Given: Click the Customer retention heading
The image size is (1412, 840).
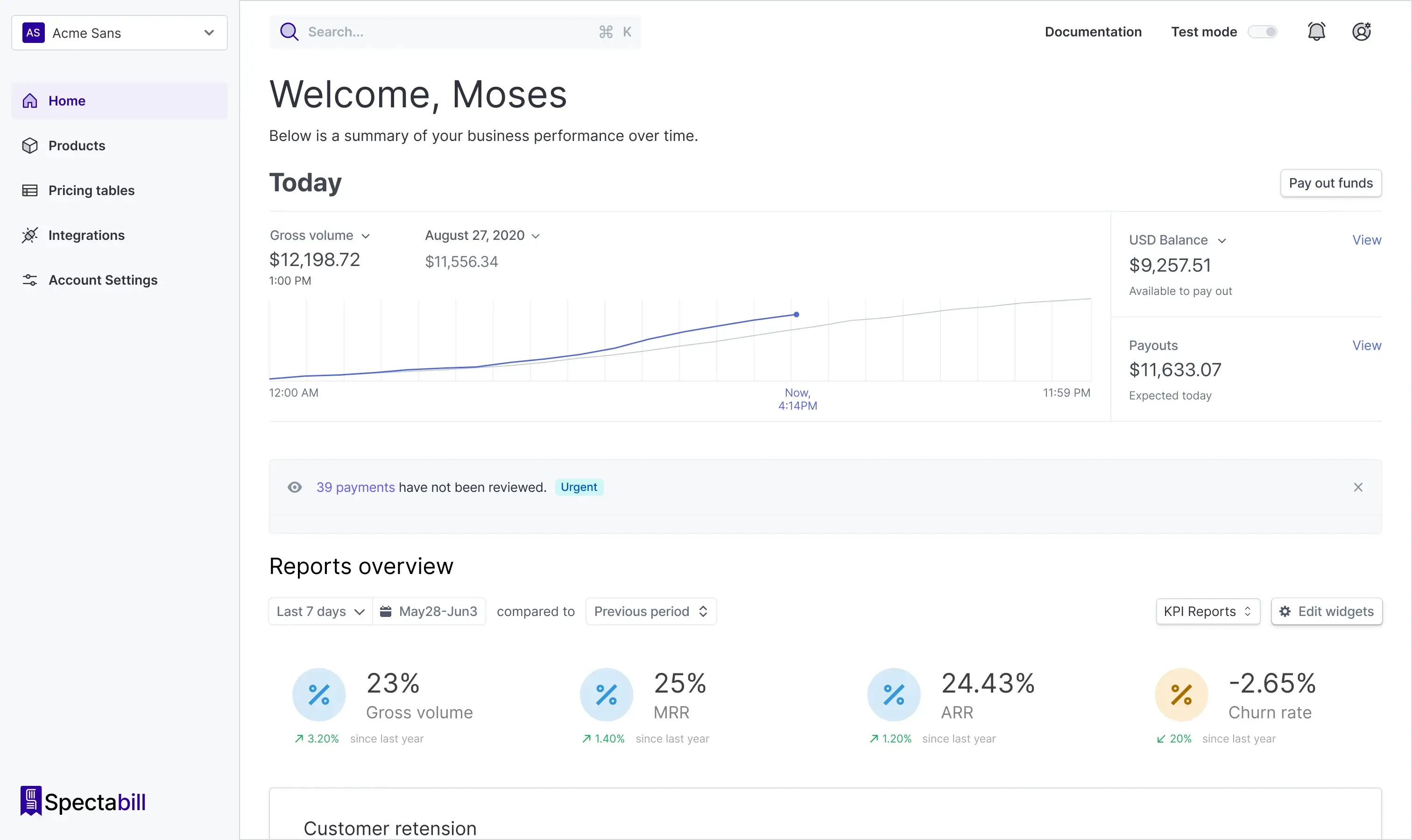Looking at the screenshot, I should (x=390, y=829).
